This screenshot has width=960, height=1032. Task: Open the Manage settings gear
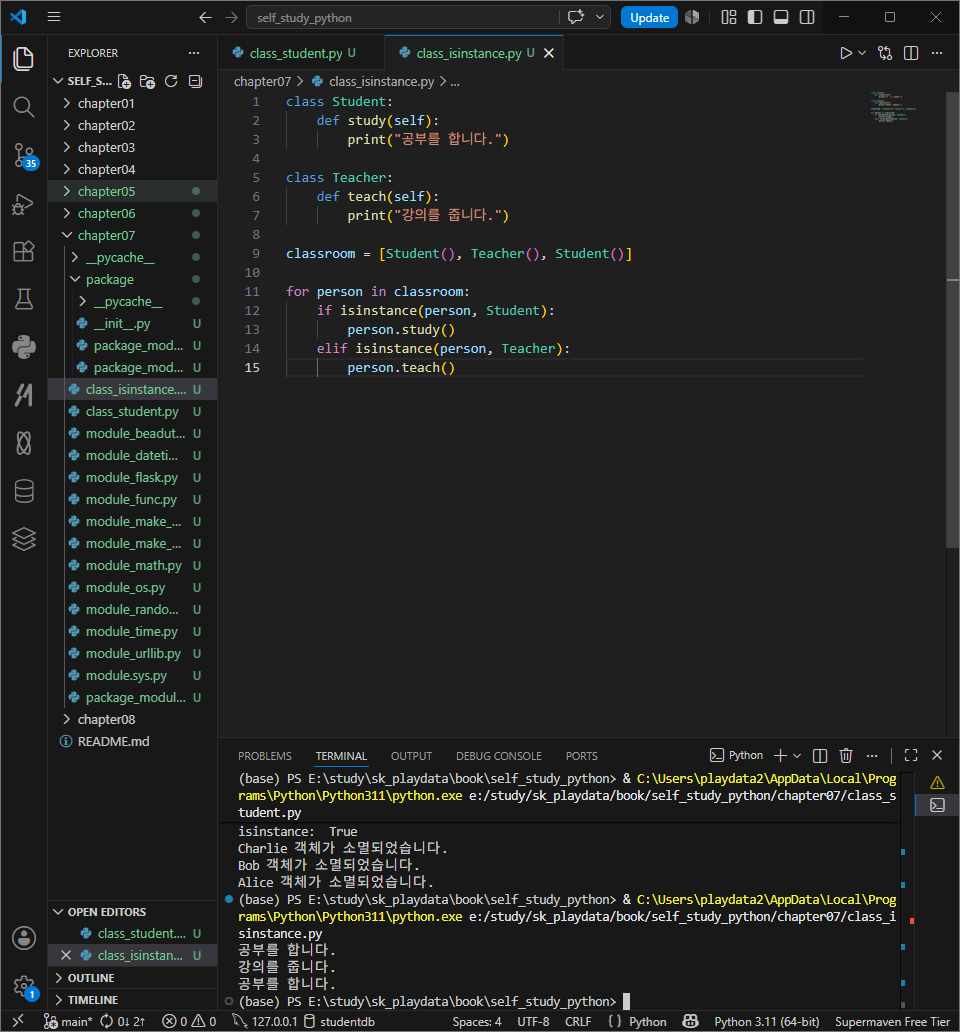(x=24, y=986)
